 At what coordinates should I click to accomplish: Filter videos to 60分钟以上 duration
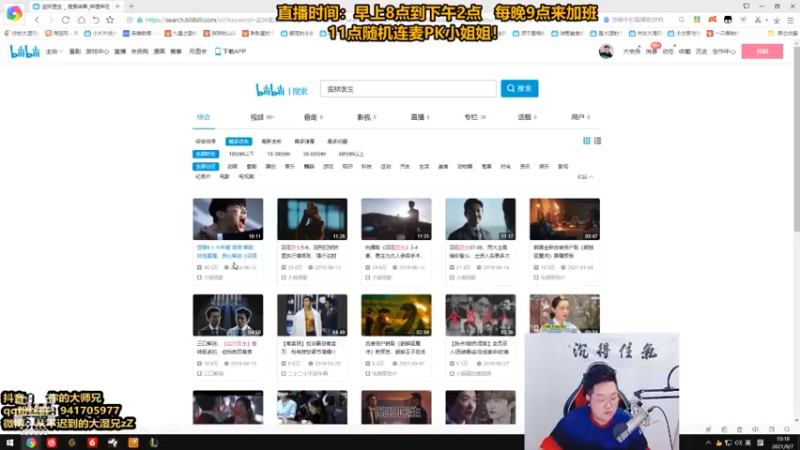point(351,154)
